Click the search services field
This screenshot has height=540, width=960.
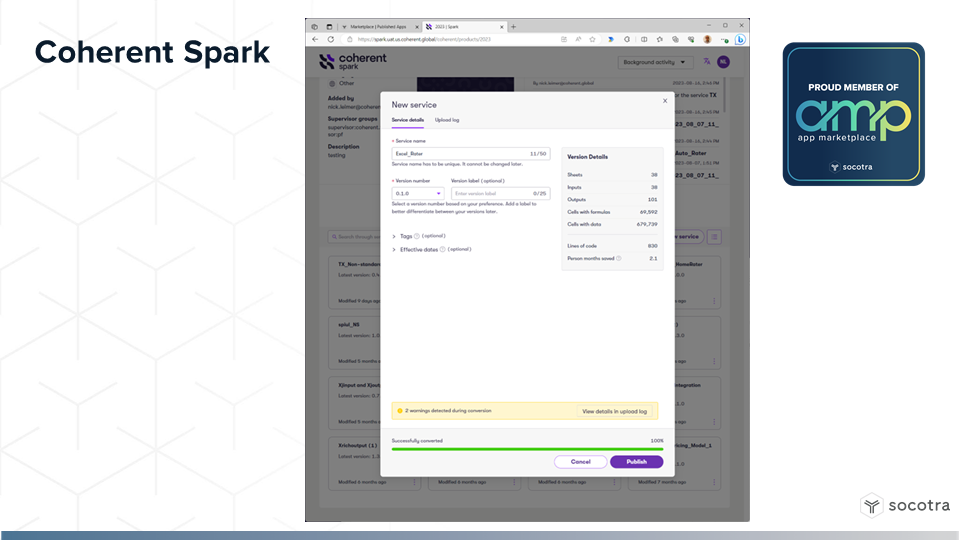pos(355,237)
